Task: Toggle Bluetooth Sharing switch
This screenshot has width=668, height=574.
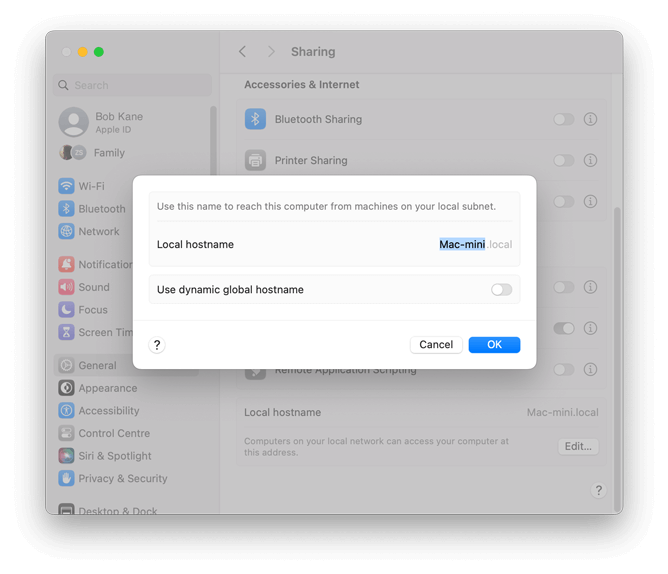Action: pos(564,119)
